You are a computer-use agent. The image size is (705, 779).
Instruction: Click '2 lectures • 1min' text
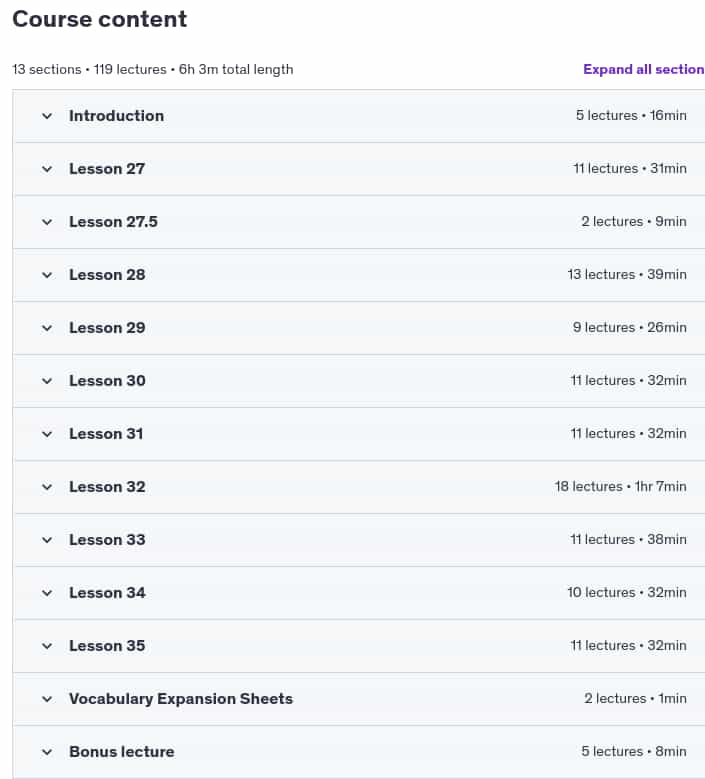635,699
